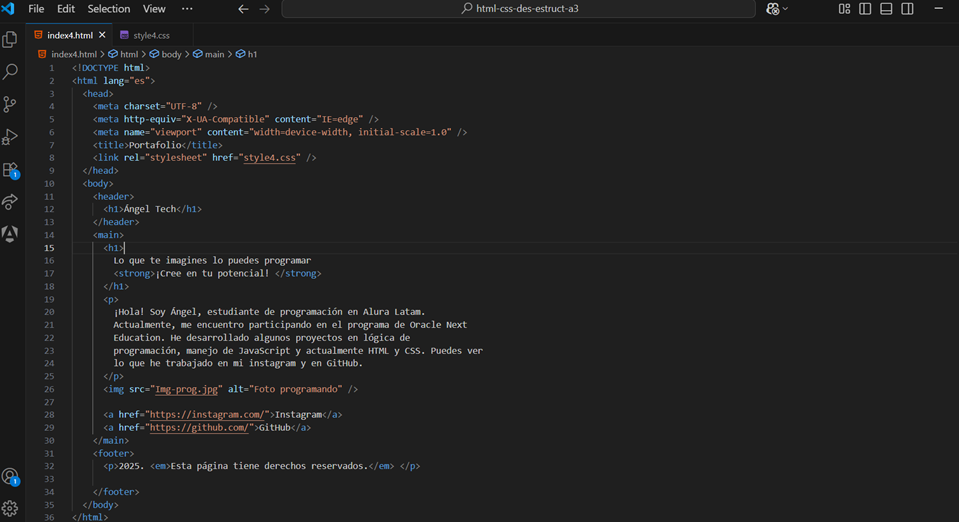Select h1 in the breadcrumb
Image resolution: width=959 pixels, height=522 pixels.
252,54
